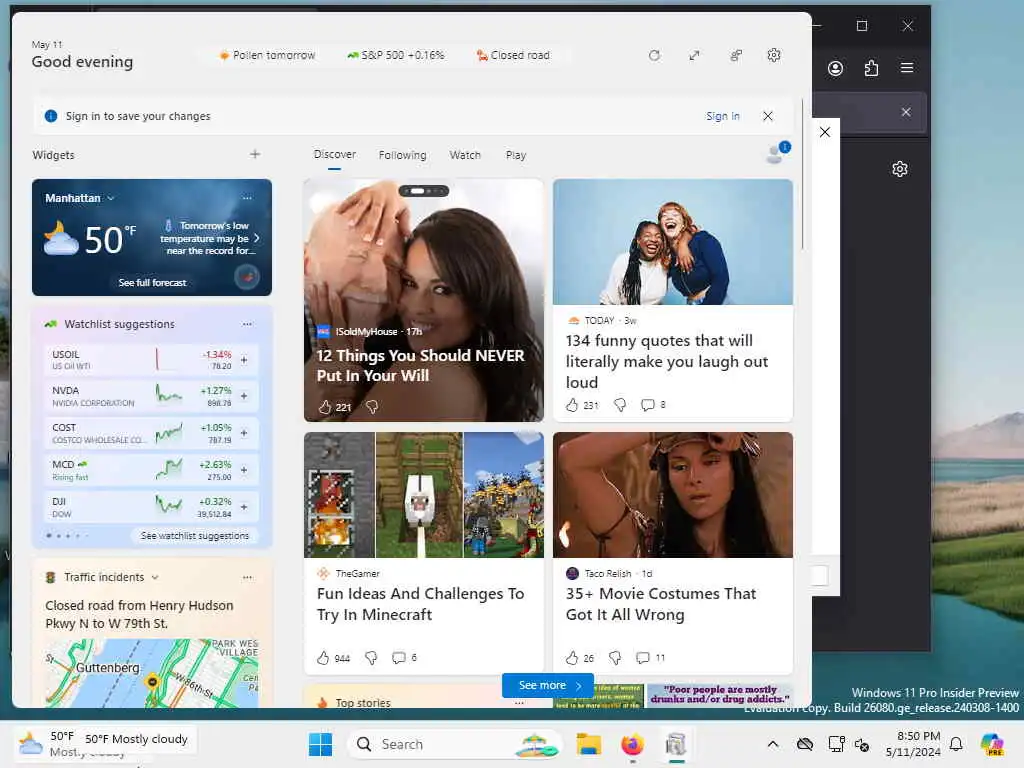Open Traffic incidents more options

coord(247,577)
